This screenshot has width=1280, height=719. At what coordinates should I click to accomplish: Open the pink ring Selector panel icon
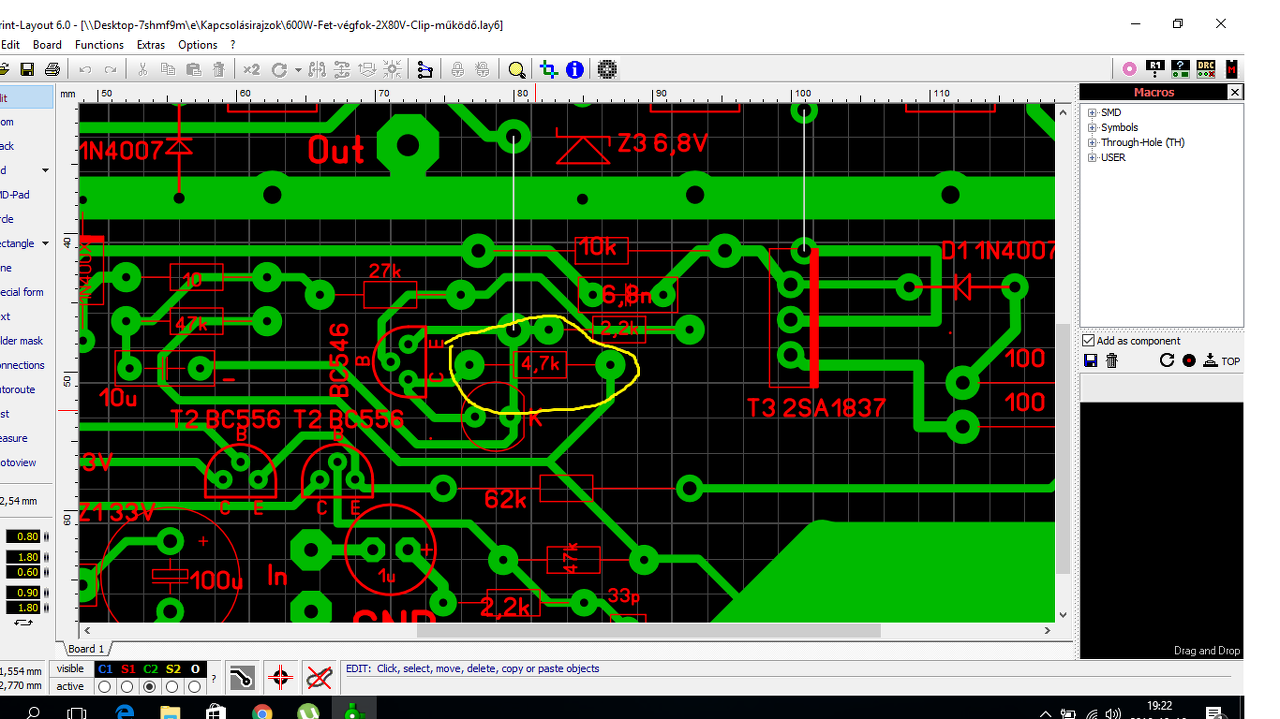tap(1129, 69)
